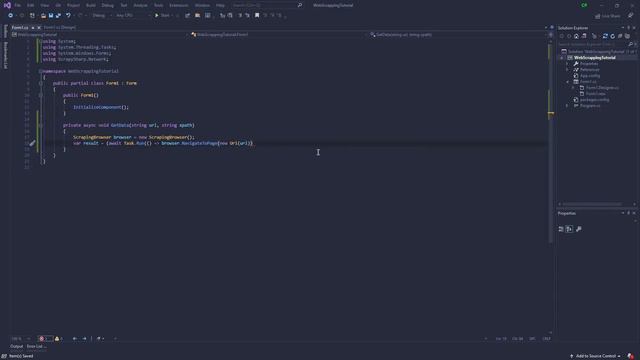Image resolution: width=640 pixels, height=360 pixels.
Task: Open the Output tab
Action: pyautogui.click(x=17, y=346)
